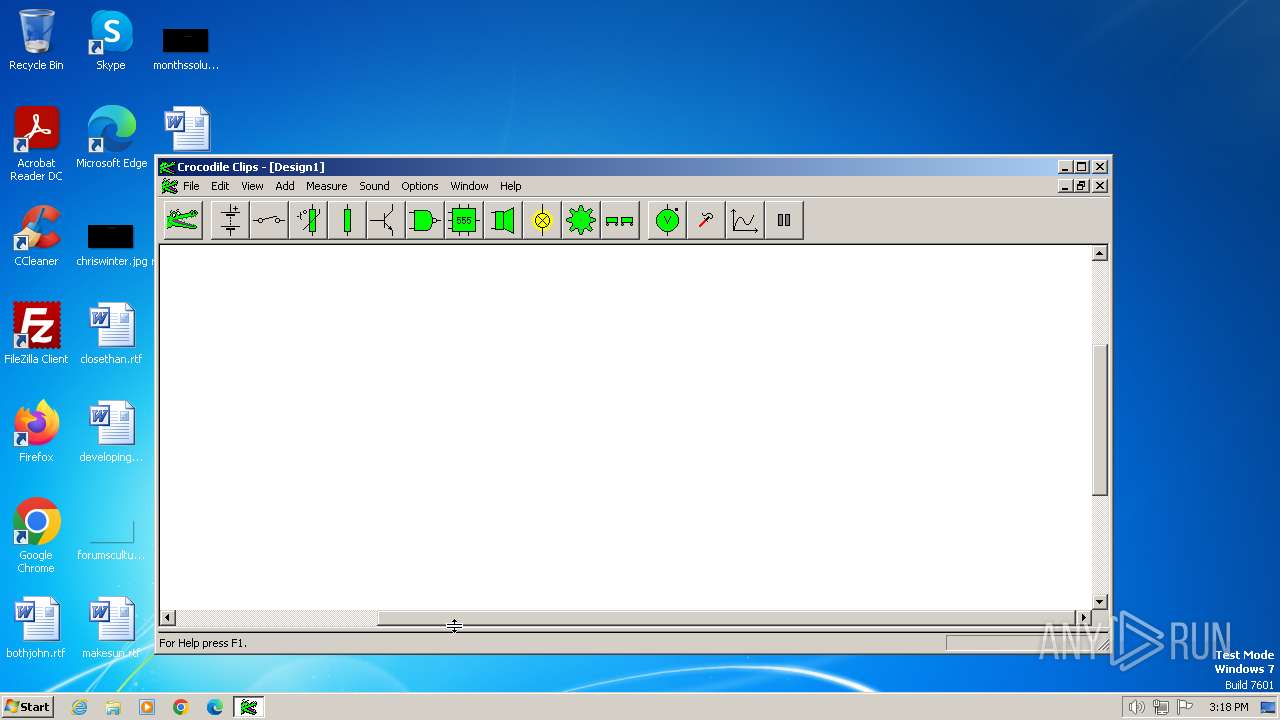Select the Microsoft Edge desktop shortcut
Viewport: 1280px width, 720px height.
pyautogui.click(x=111, y=138)
